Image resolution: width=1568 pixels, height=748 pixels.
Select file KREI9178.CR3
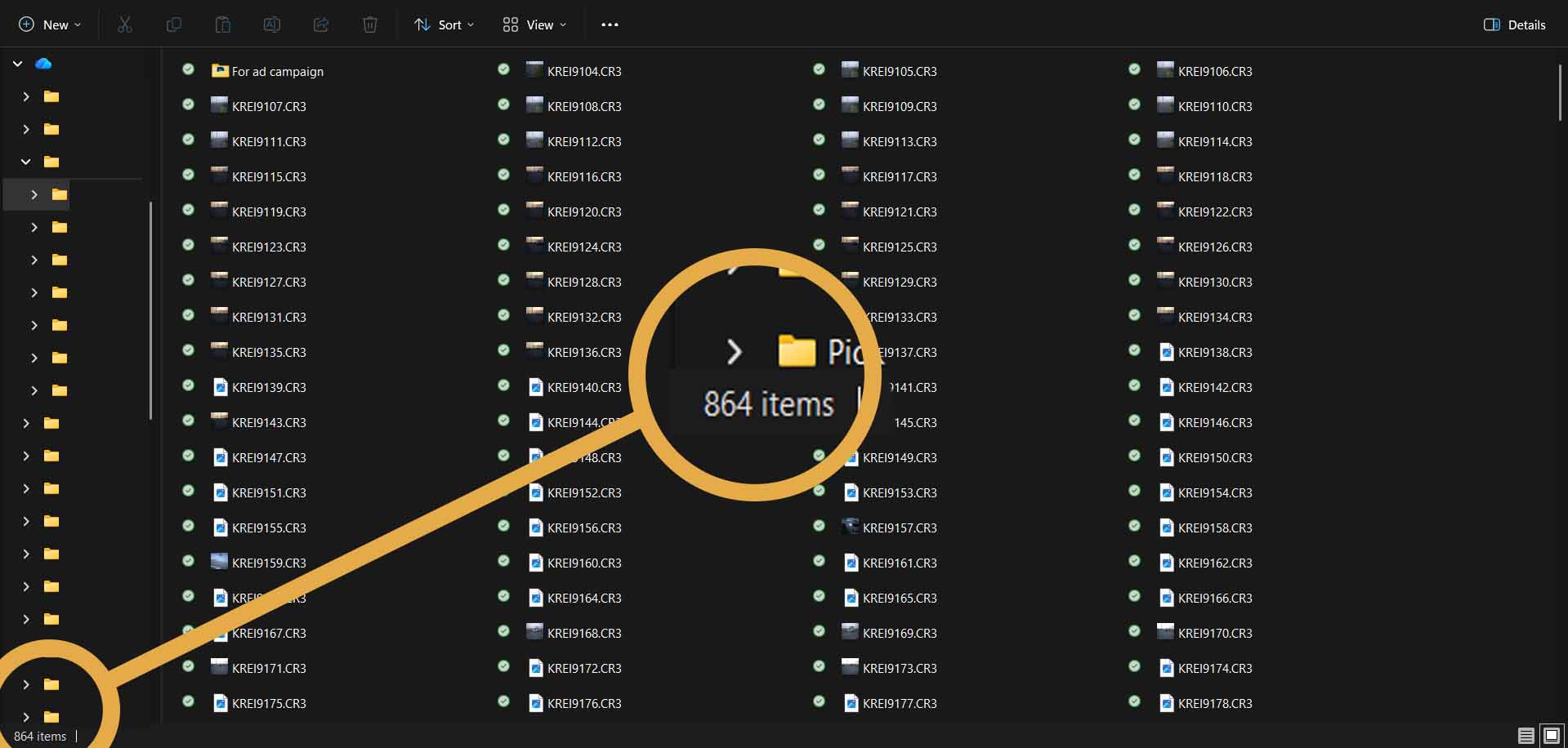point(1214,704)
